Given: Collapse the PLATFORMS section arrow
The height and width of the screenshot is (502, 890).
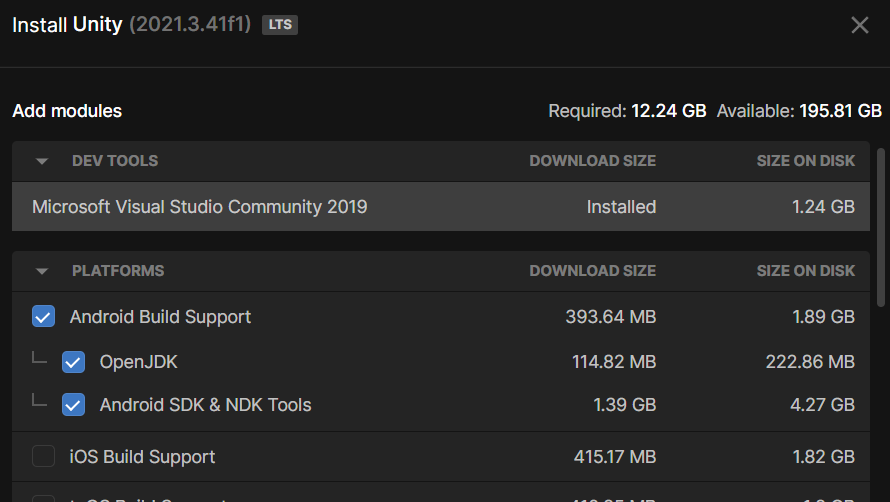Looking at the screenshot, I should pyautogui.click(x=42, y=271).
